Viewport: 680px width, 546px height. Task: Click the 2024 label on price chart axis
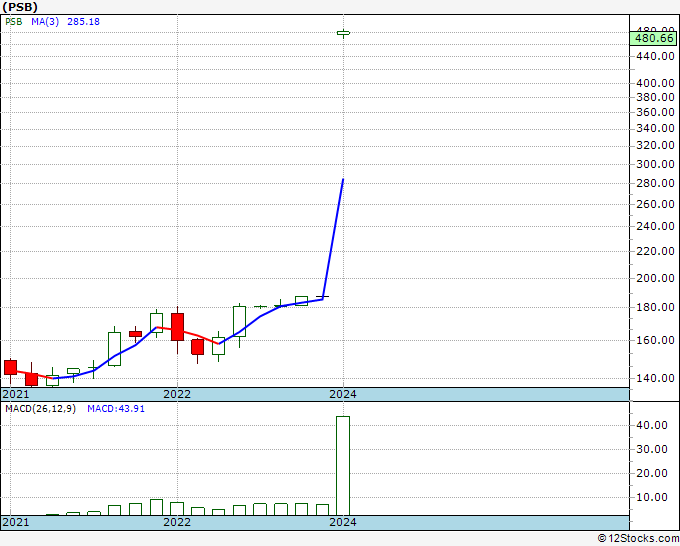tap(343, 394)
